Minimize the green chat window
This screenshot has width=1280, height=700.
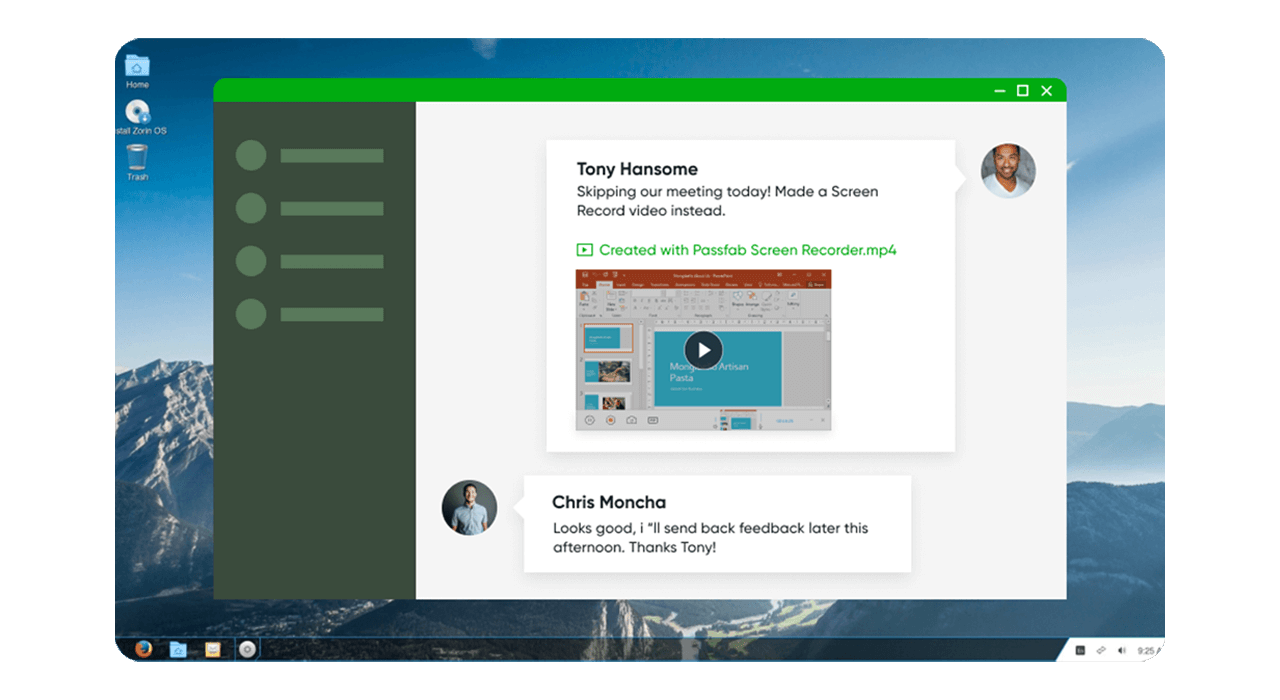coord(999,91)
